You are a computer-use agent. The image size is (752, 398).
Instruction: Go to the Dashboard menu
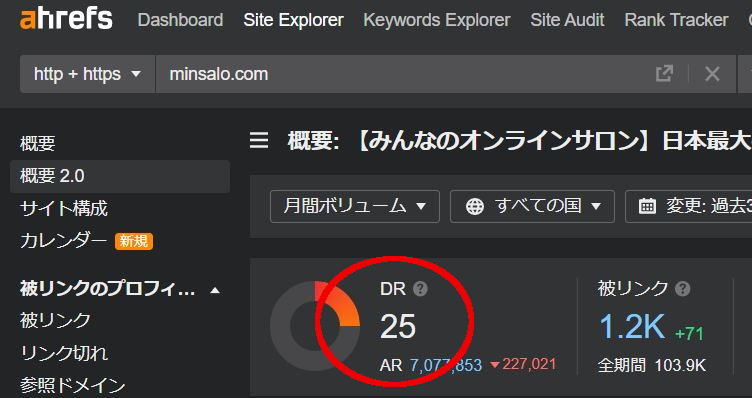coord(180,20)
